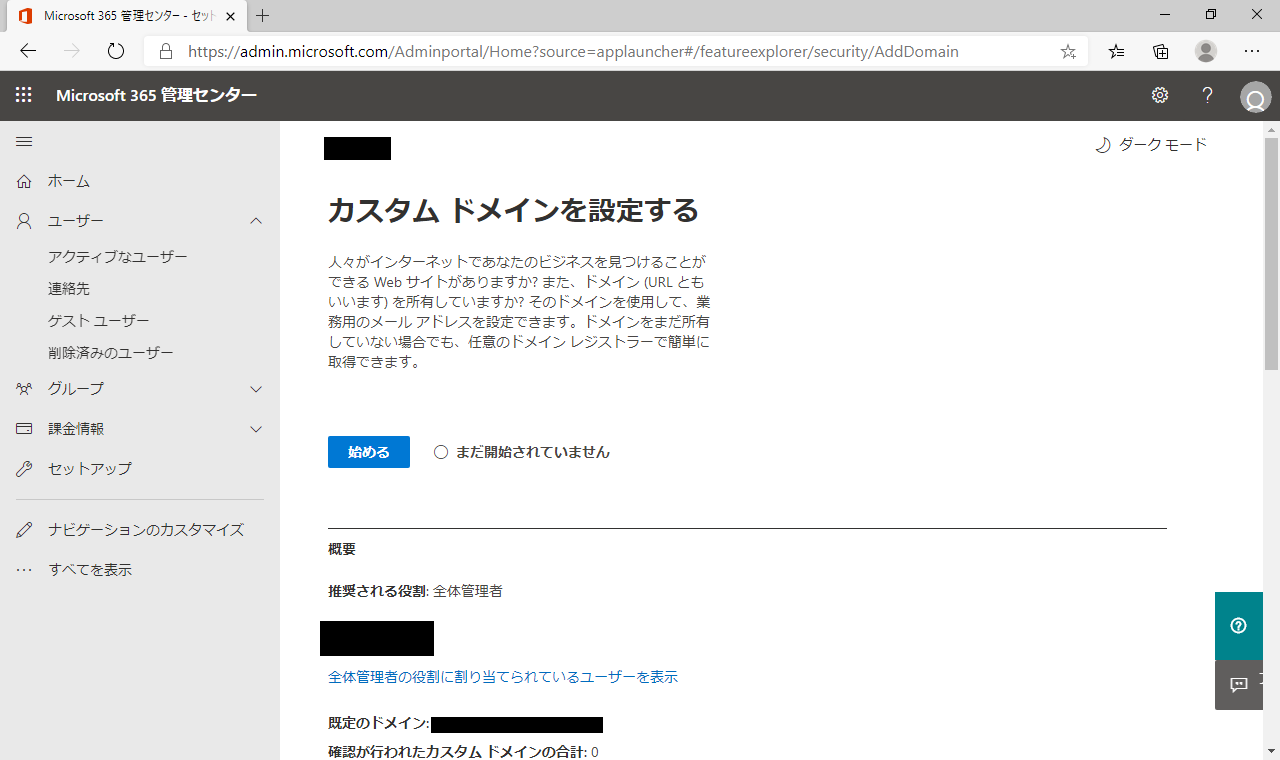Select the Microsoft 365 管理センター browser tab
This screenshot has width=1280, height=760.
pyautogui.click(x=127, y=16)
